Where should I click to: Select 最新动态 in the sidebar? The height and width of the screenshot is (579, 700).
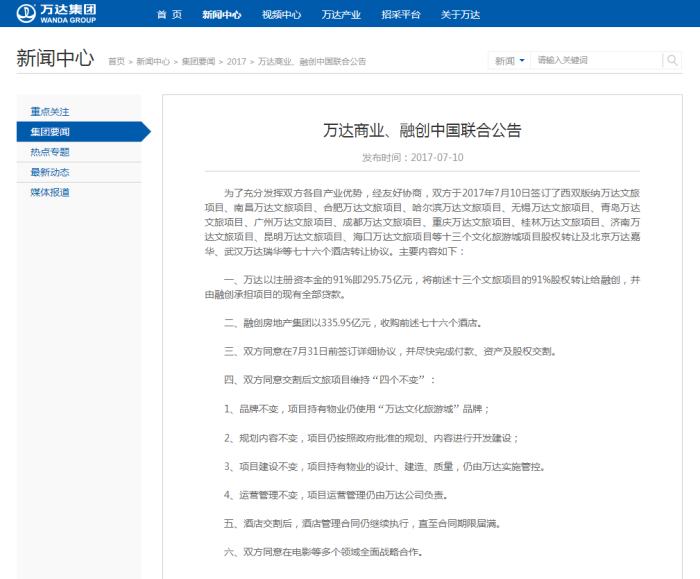[x=50, y=172]
